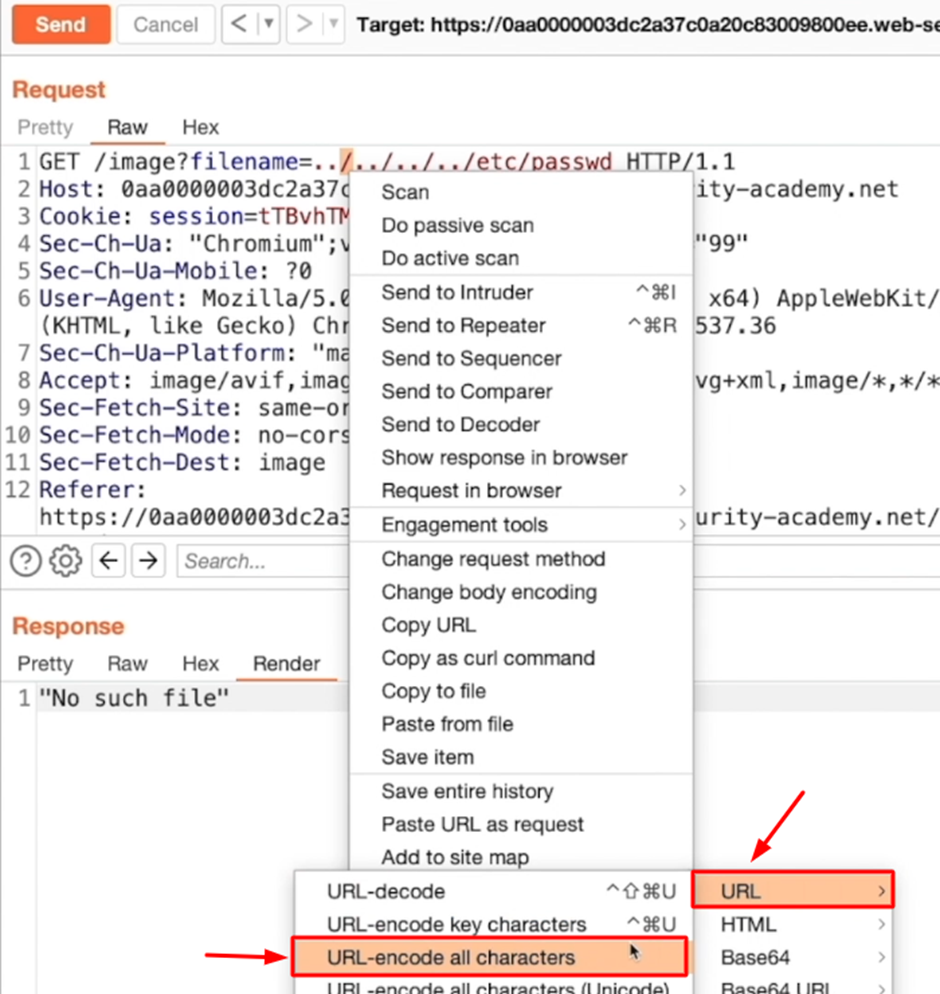The image size is (940, 994).
Task: Select Send to Decoder
Action: pos(521,424)
